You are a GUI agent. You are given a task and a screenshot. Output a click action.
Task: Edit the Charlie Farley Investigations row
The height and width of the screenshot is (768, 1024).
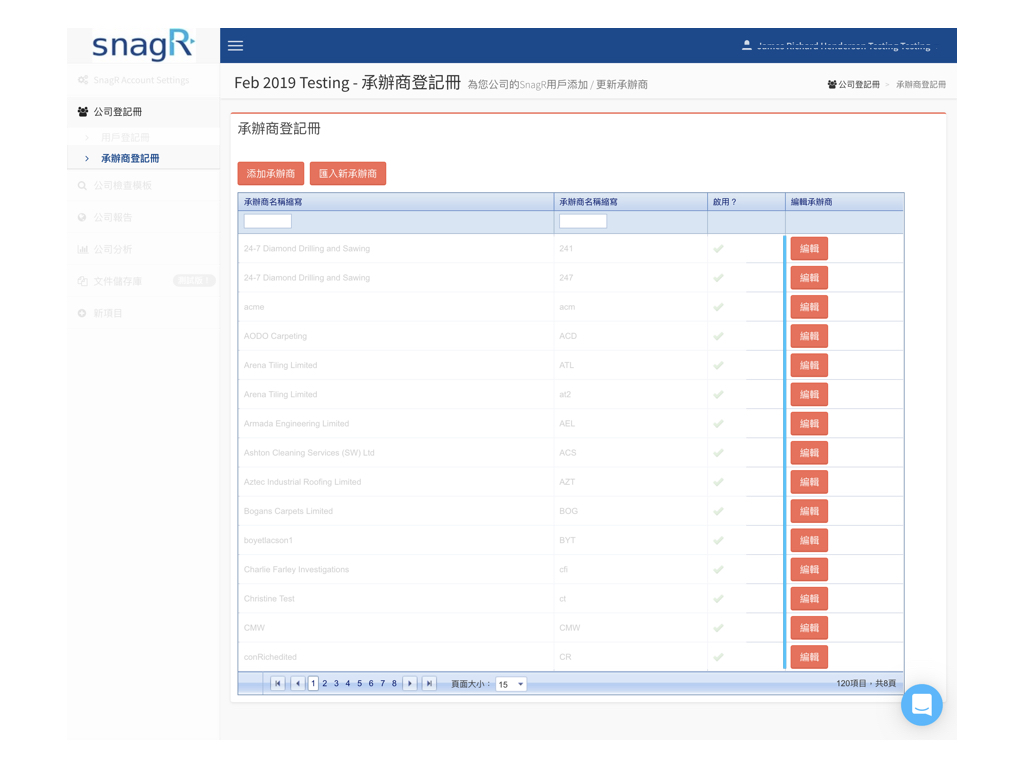click(809, 569)
